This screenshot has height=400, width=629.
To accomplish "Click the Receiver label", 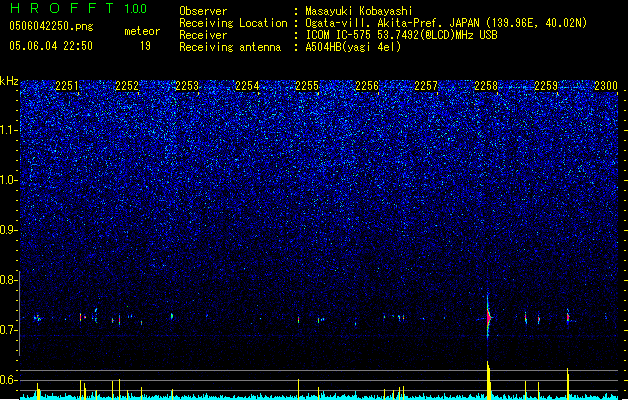I will click(203, 35).
